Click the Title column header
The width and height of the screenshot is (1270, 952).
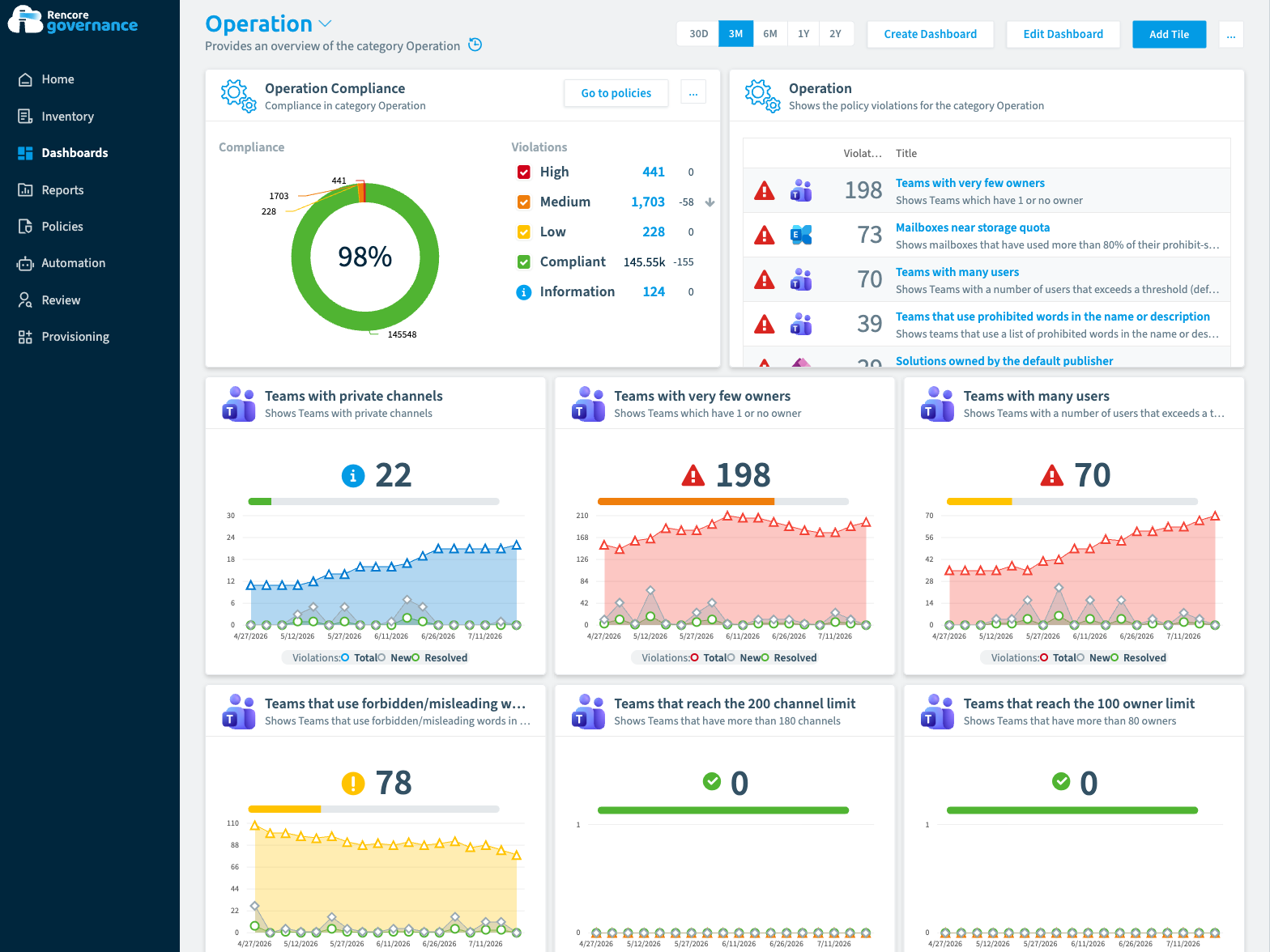coord(906,154)
